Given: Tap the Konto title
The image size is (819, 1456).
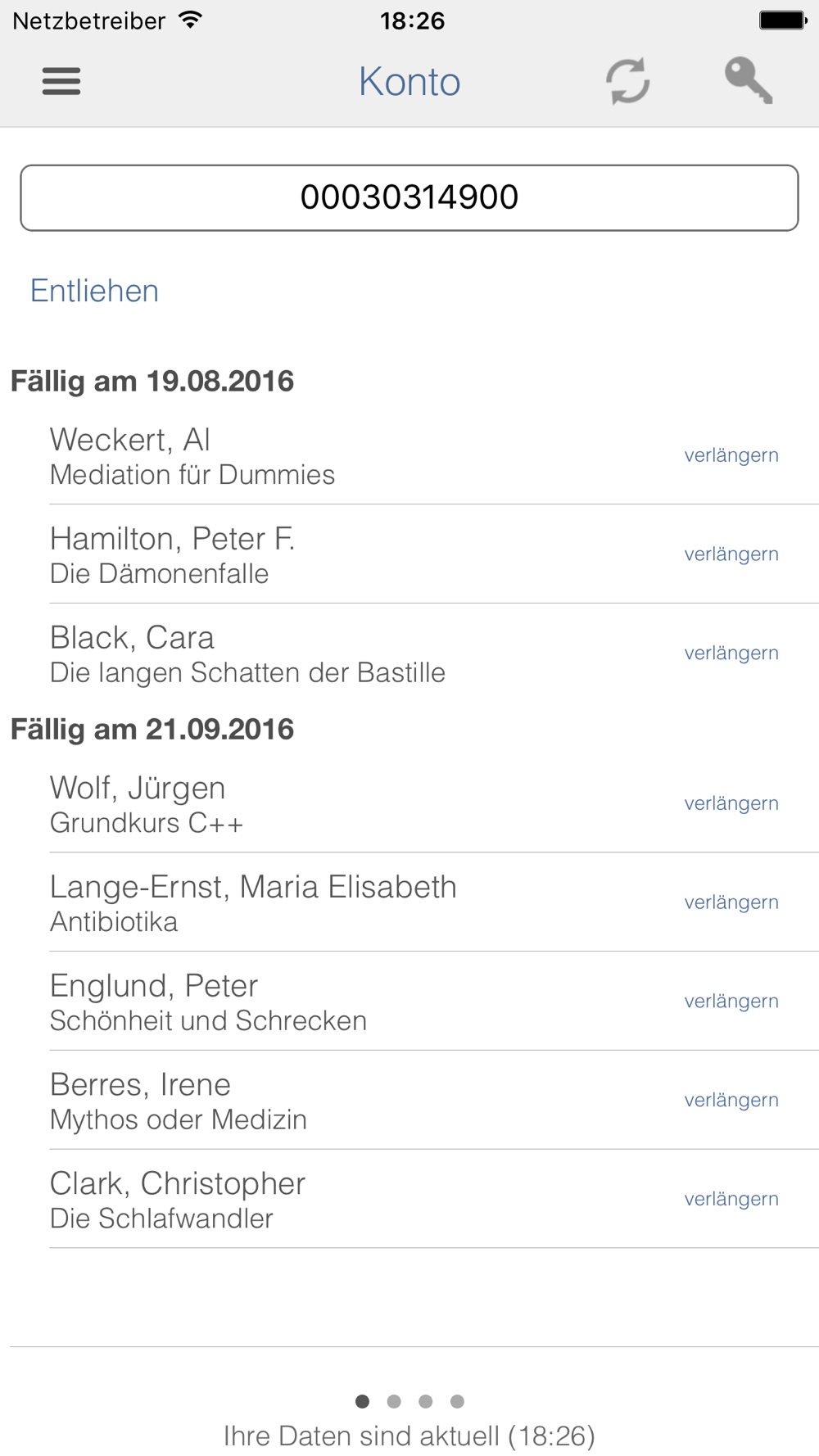Looking at the screenshot, I should pos(409,81).
